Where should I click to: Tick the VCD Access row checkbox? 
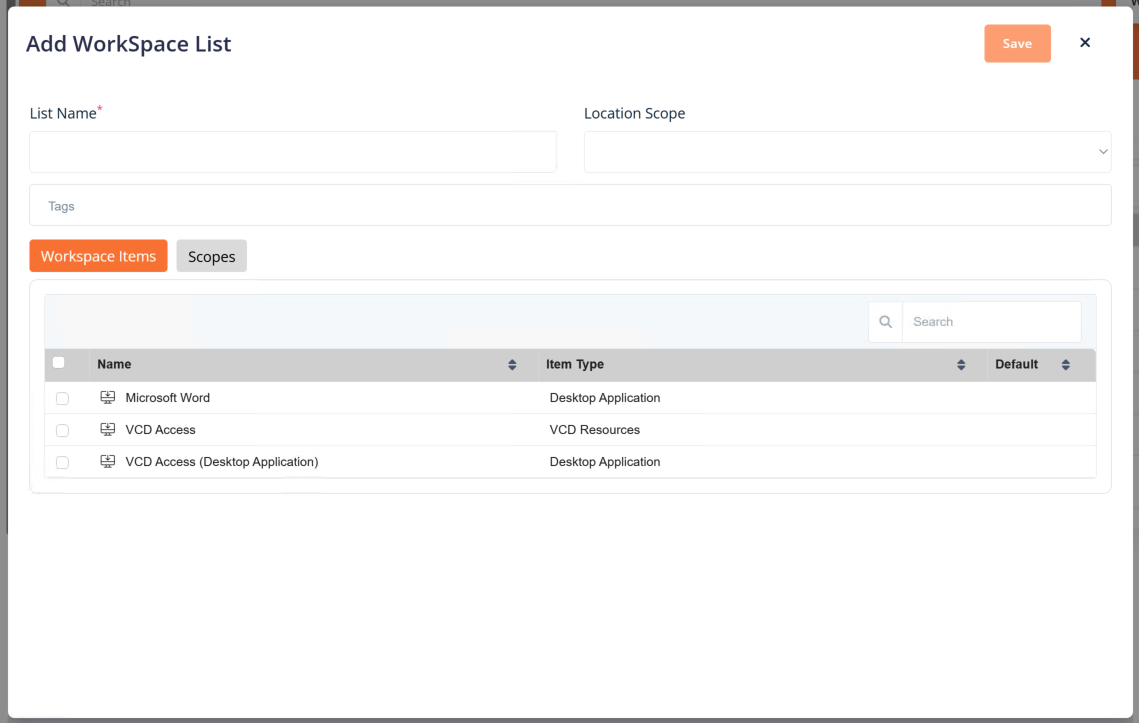point(62,431)
